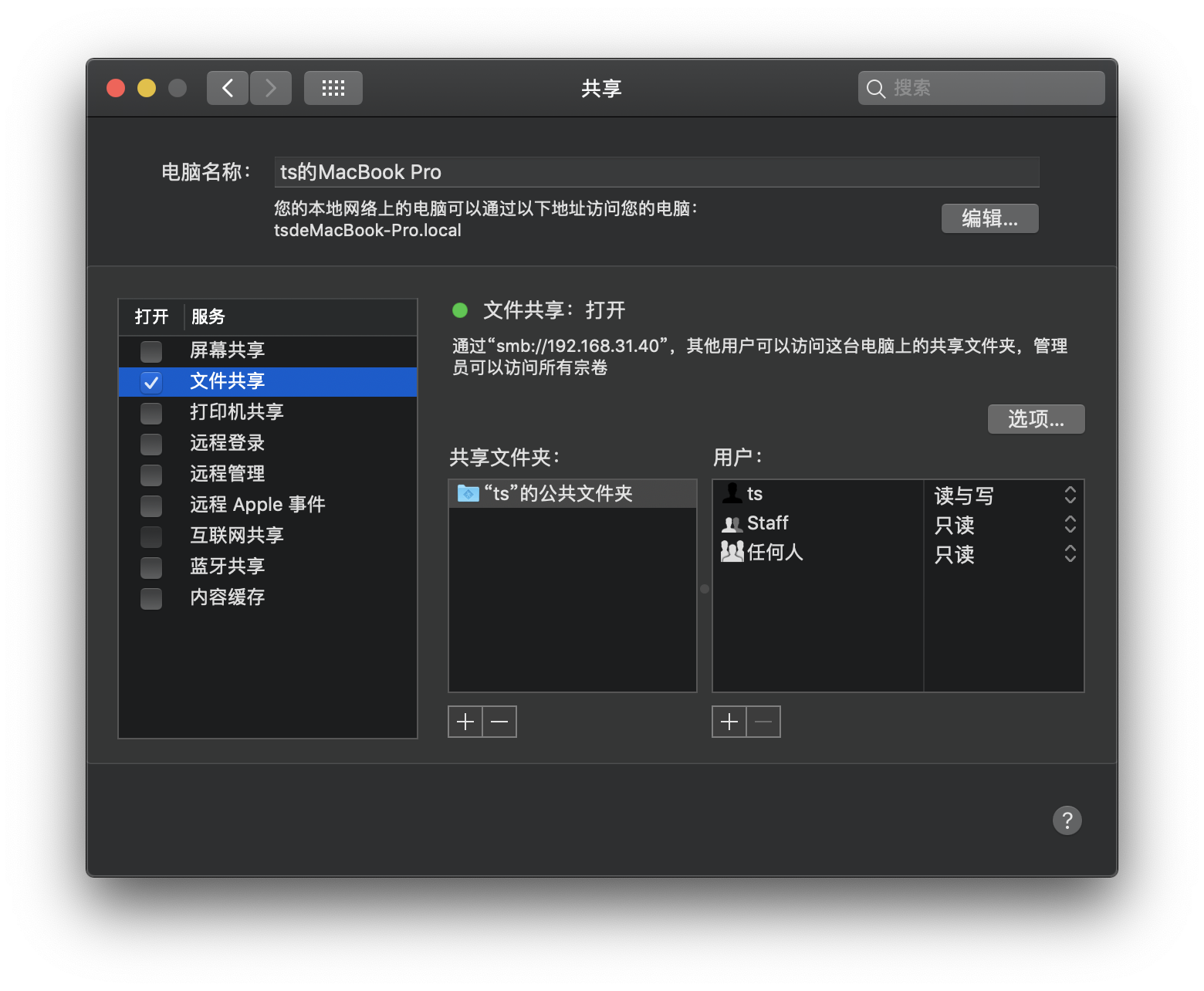Image resolution: width=1204 pixels, height=991 pixels.
Task: Disable the File Sharing (文件共享) checkbox
Action: [151, 382]
